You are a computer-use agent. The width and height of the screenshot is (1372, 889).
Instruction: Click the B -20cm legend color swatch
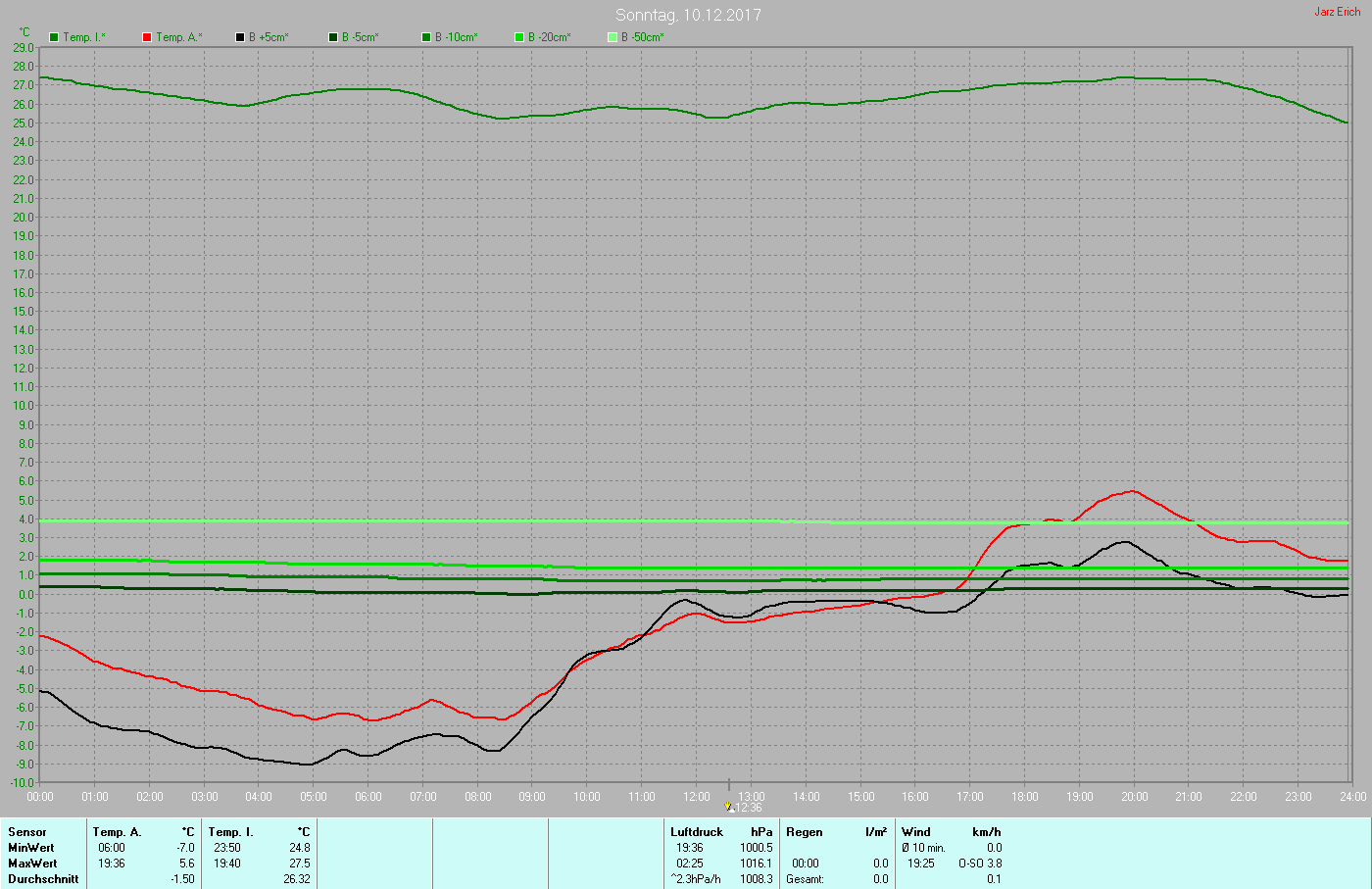coord(519,37)
